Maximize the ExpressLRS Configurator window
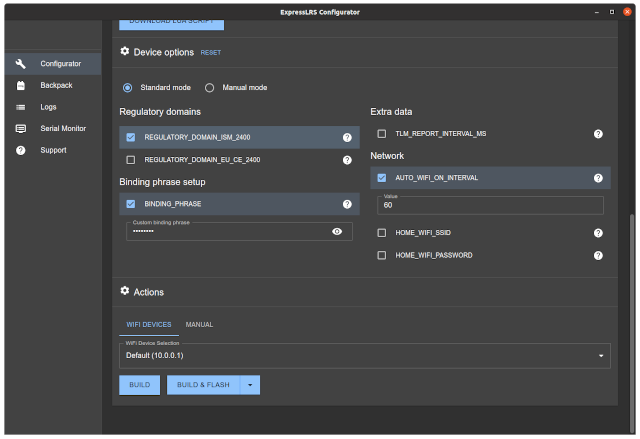The image size is (640, 439). 612,12
